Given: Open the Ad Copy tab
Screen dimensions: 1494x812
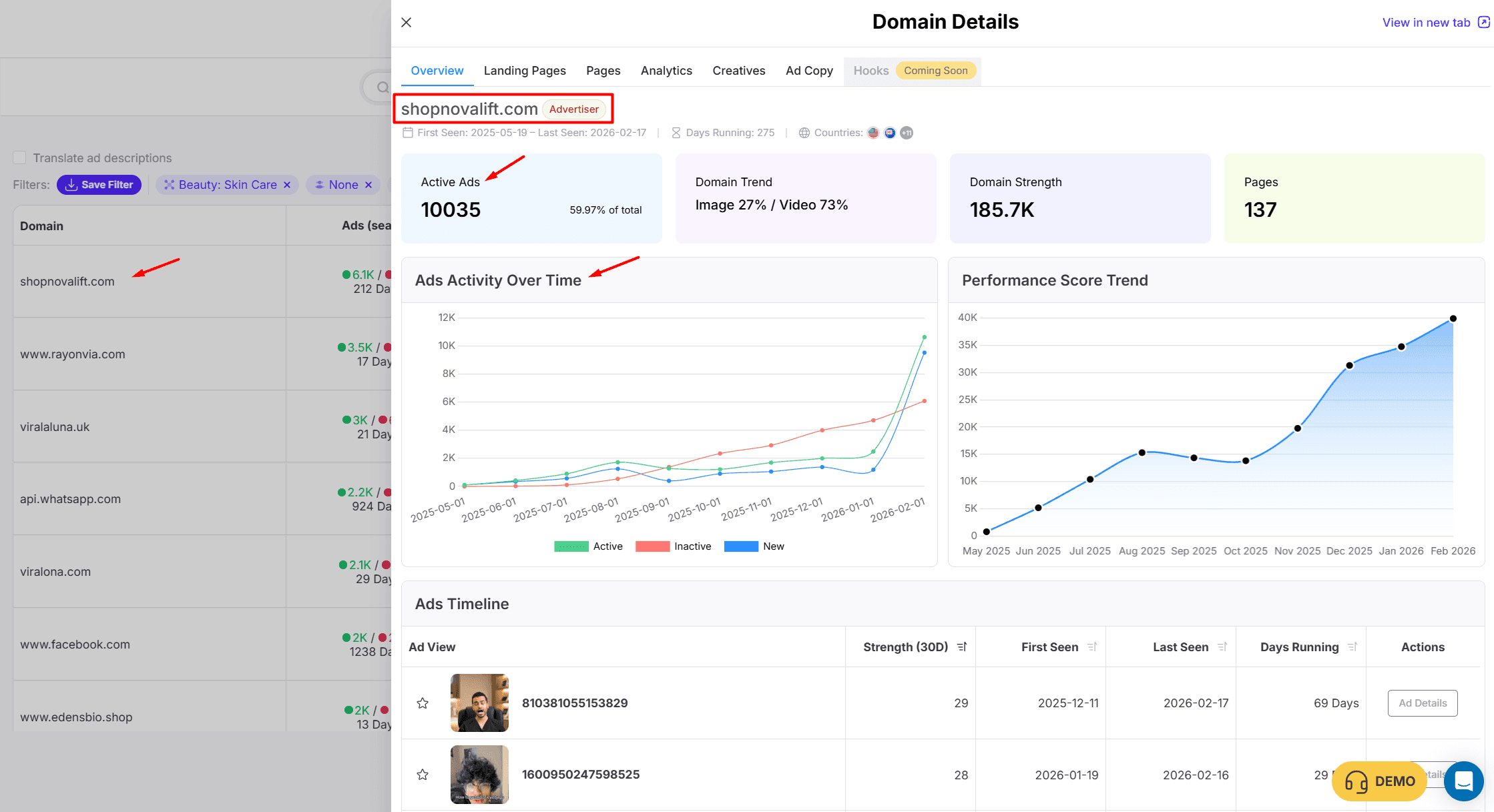Looking at the screenshot, I should (809, 71).
